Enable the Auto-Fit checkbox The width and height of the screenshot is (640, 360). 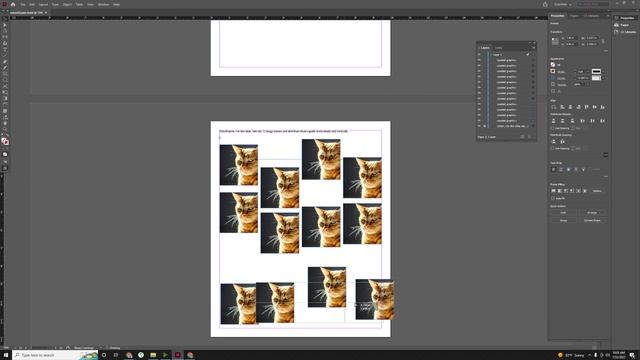point(553,198)
